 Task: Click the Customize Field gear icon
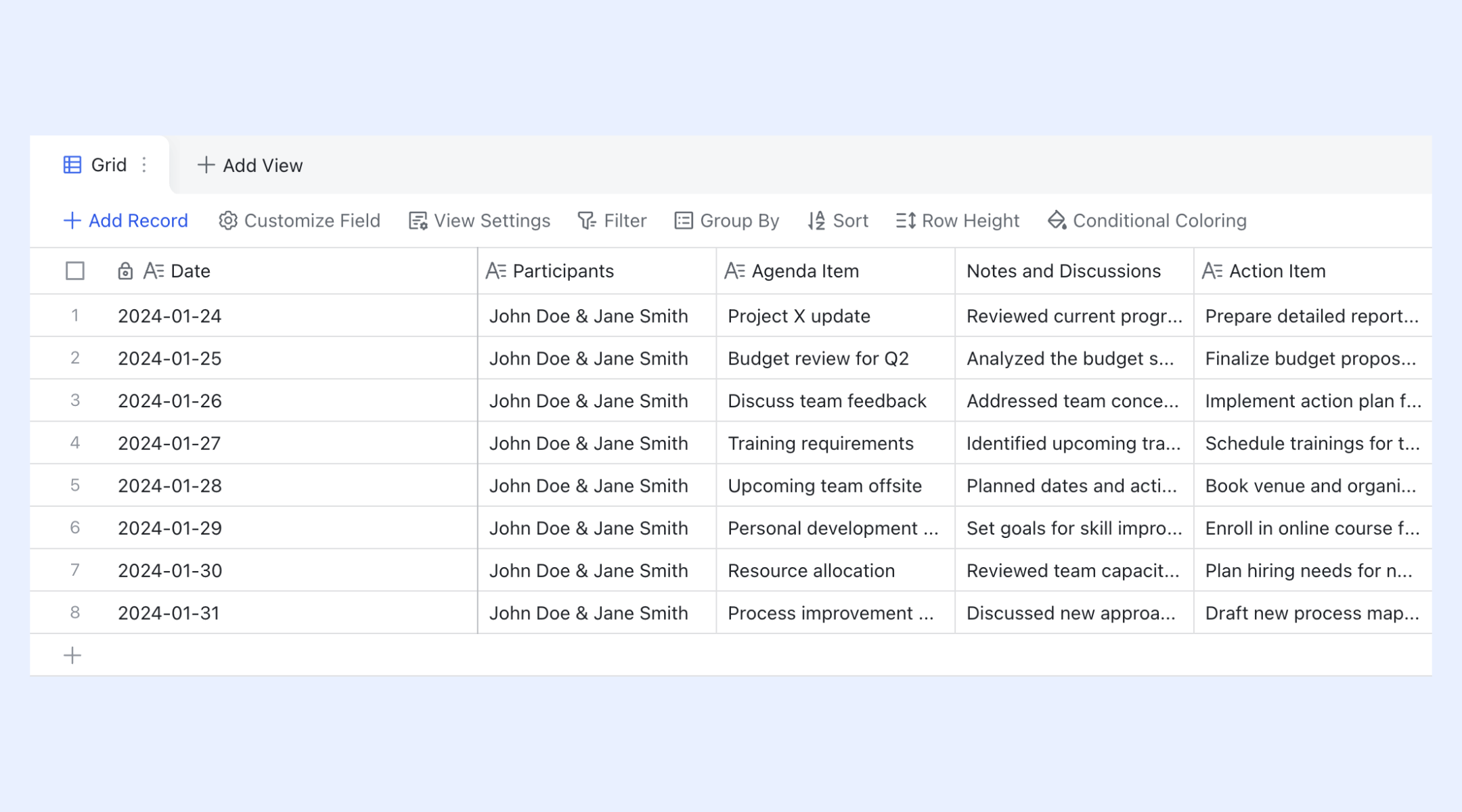(228, 221)
